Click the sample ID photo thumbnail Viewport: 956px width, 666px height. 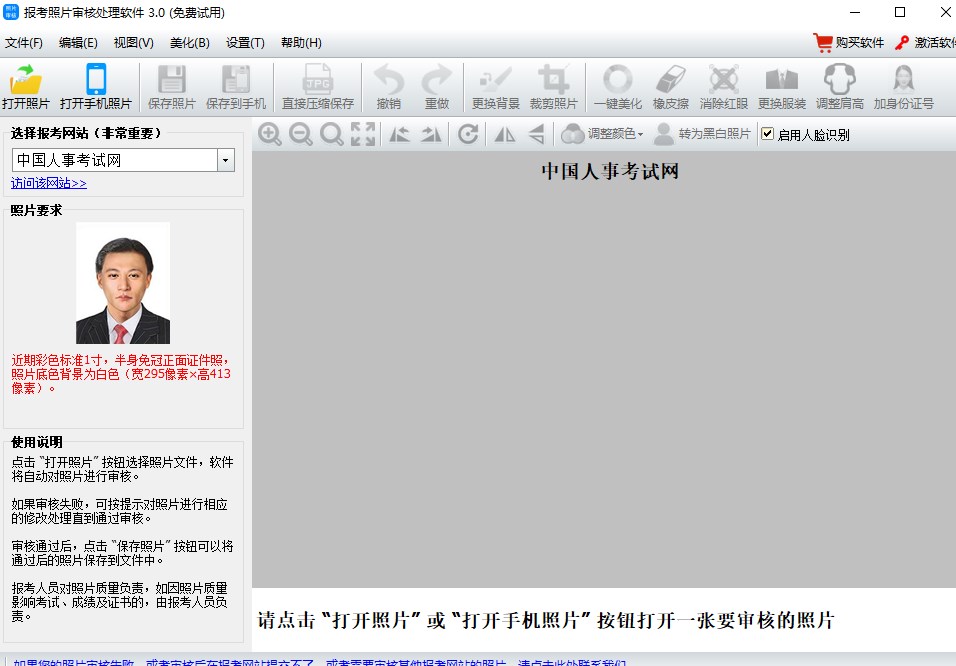122,282
